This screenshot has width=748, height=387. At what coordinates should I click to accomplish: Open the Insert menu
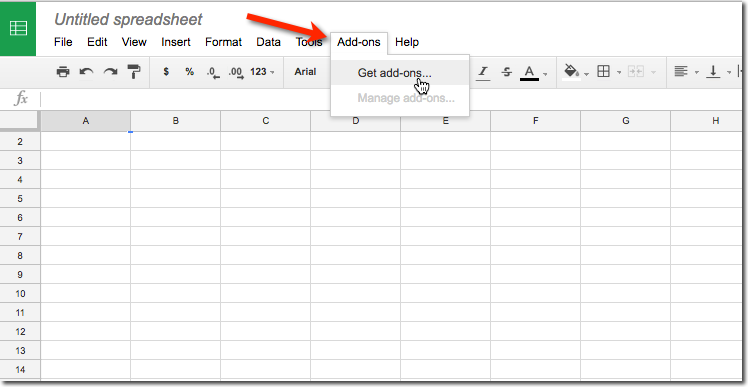pos(176,42)
